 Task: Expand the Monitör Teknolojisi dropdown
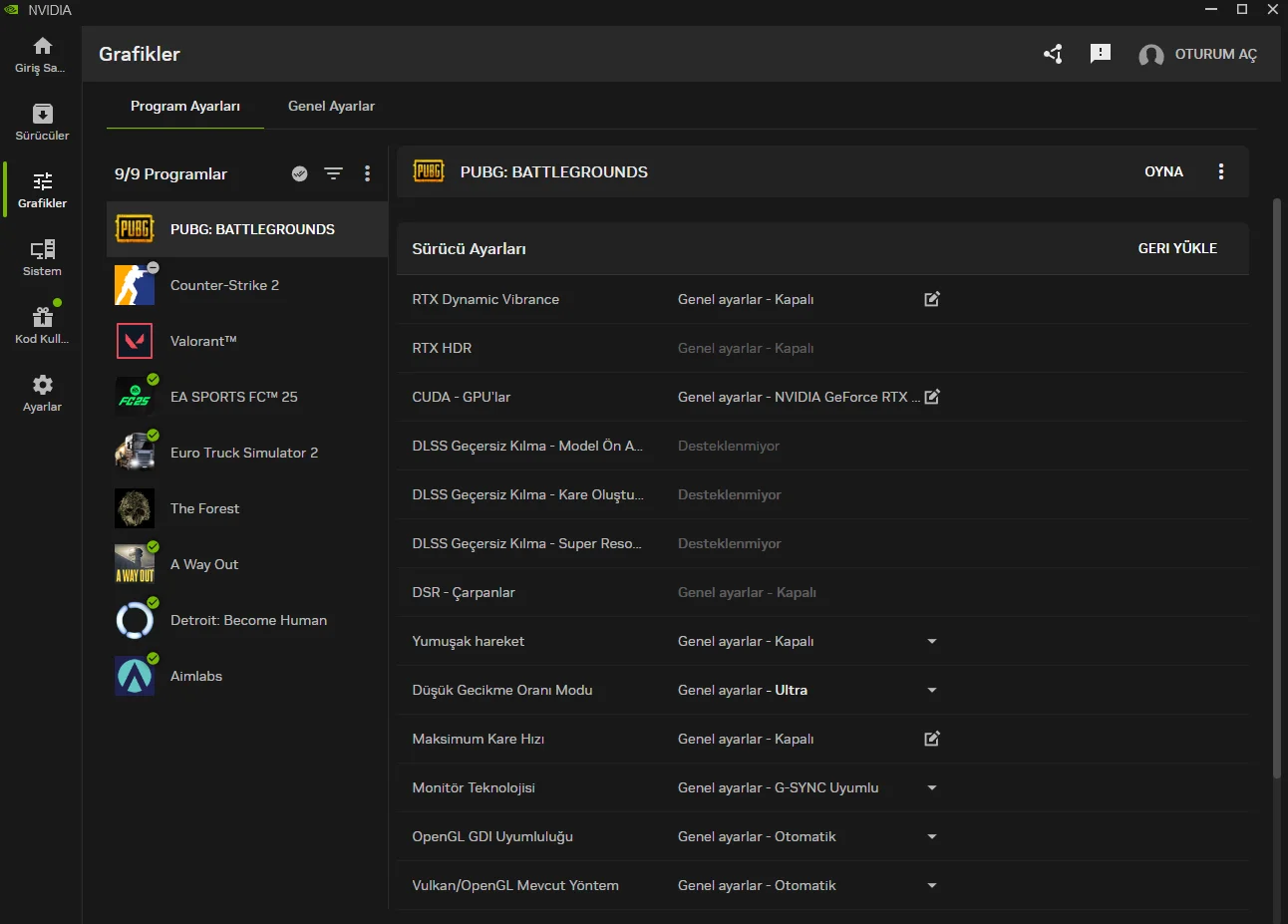coord(932,787)
